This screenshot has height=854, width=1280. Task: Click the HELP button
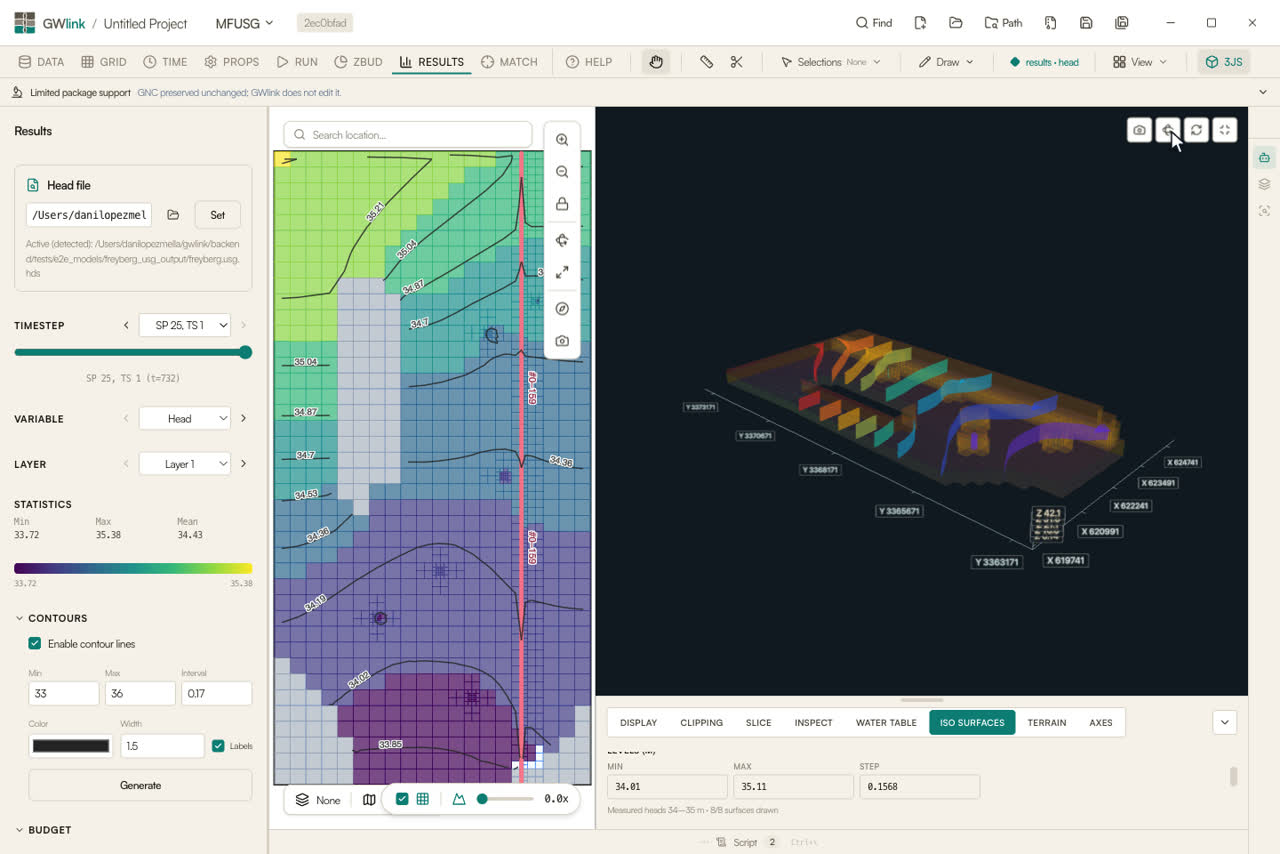[589, 62]
